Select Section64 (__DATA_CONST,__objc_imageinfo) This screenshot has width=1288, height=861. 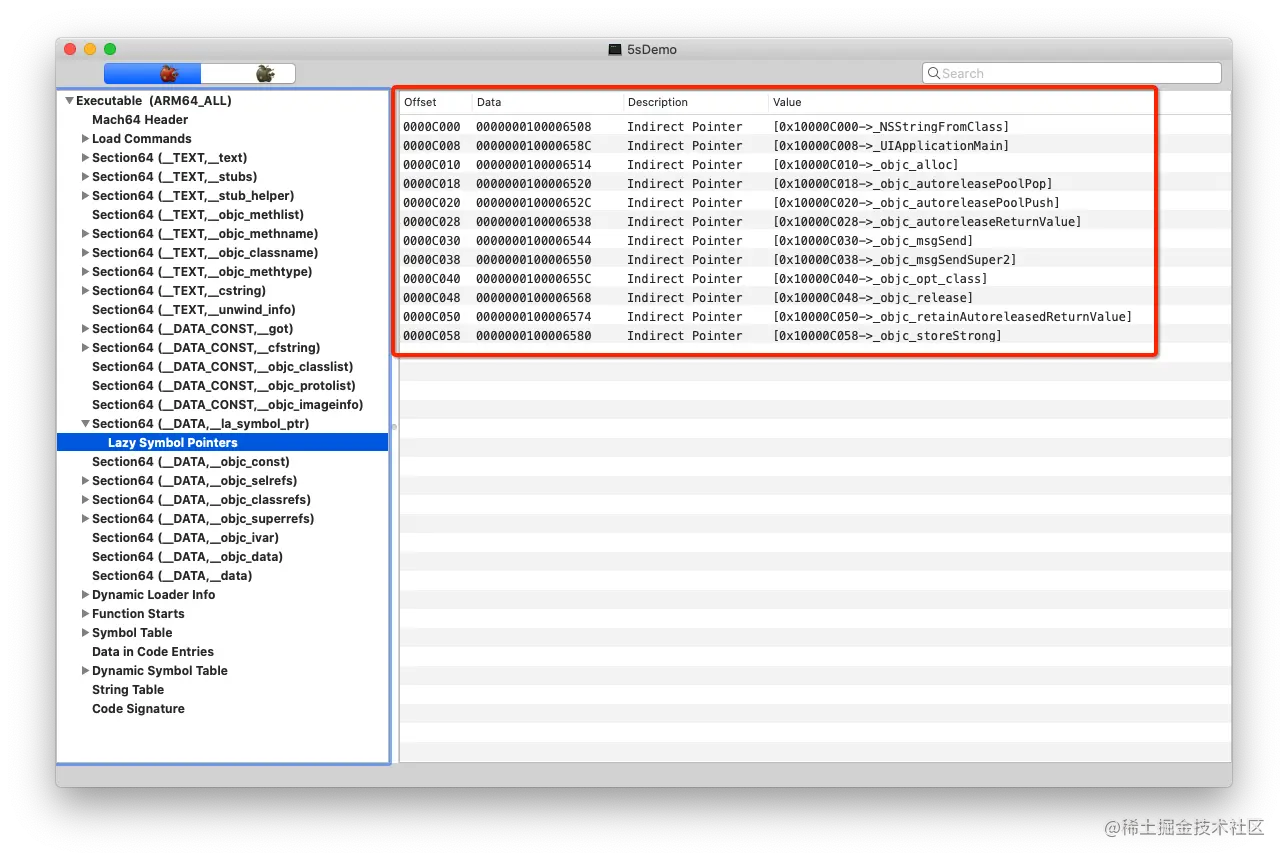tap(228, 405)
